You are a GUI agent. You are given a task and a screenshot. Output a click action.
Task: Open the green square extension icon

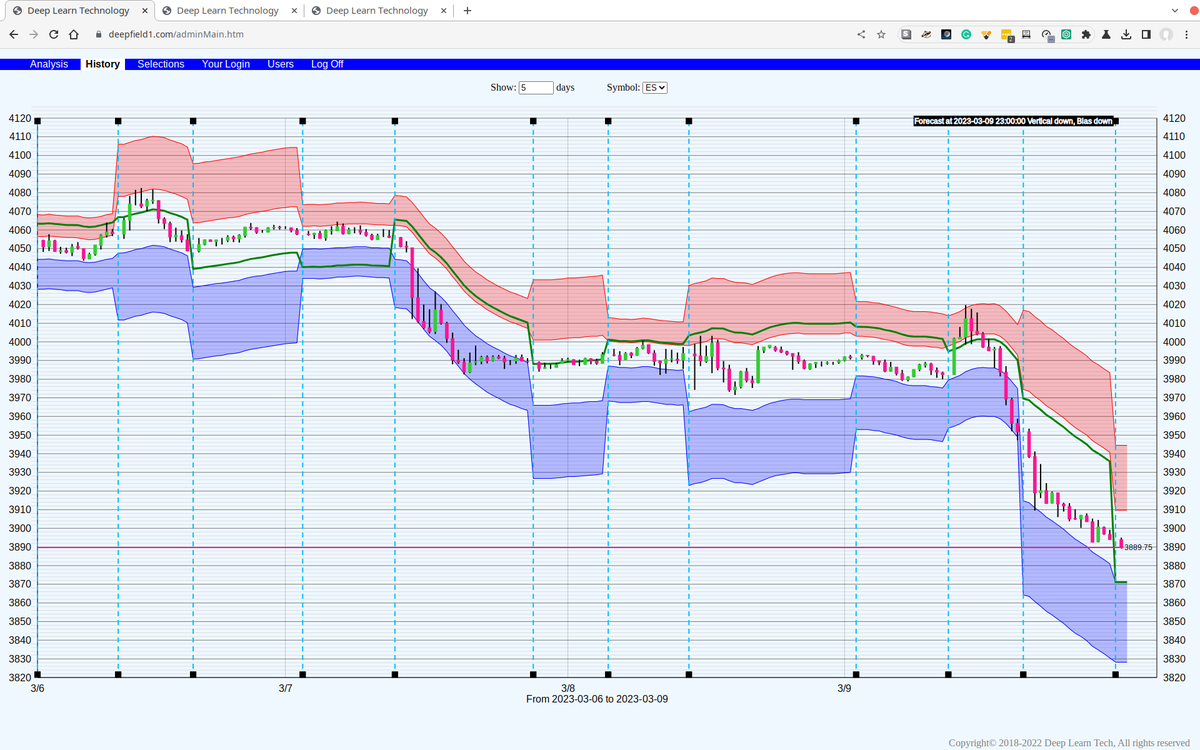click(x=1067, y=34)
